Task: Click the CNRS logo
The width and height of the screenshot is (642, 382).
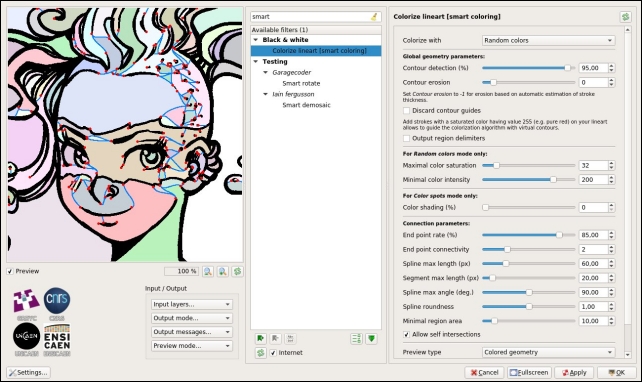Action: (57, 304)
